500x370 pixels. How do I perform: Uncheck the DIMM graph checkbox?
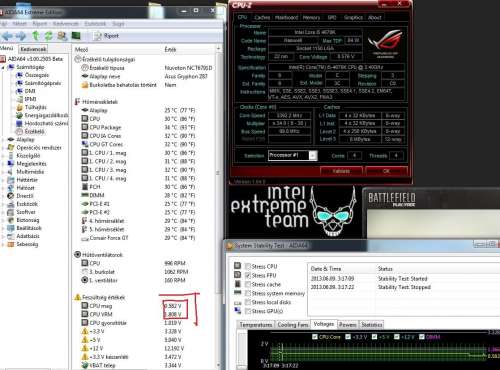(422, 337)
